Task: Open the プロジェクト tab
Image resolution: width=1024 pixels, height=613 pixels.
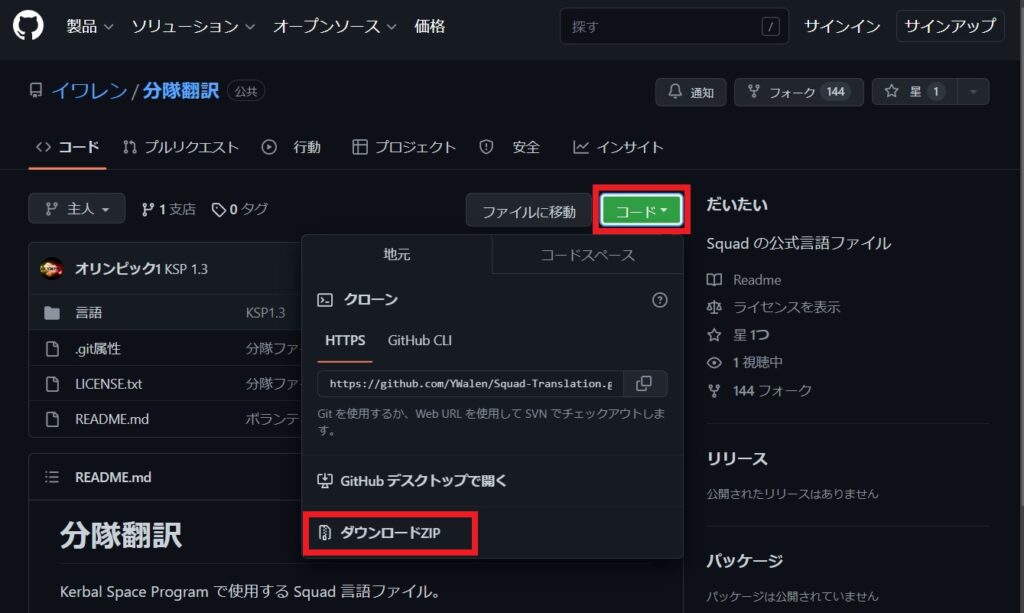Action: pos(404,147)
